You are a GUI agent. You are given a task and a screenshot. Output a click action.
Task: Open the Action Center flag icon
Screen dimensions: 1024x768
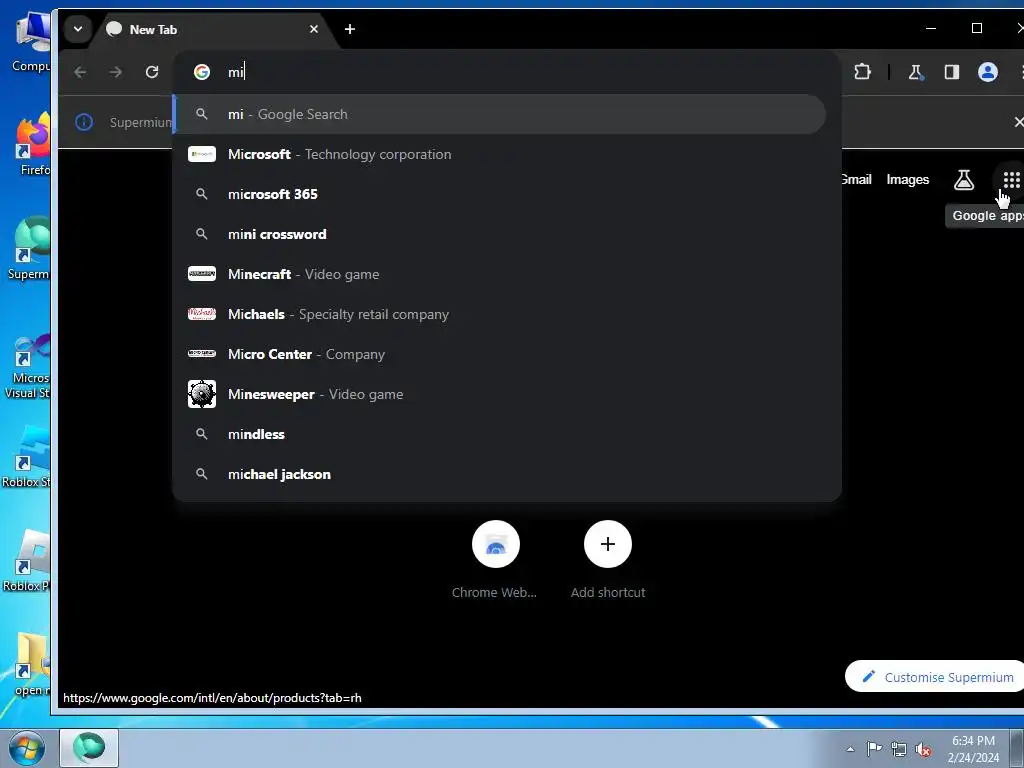click(x=874, y=748)
